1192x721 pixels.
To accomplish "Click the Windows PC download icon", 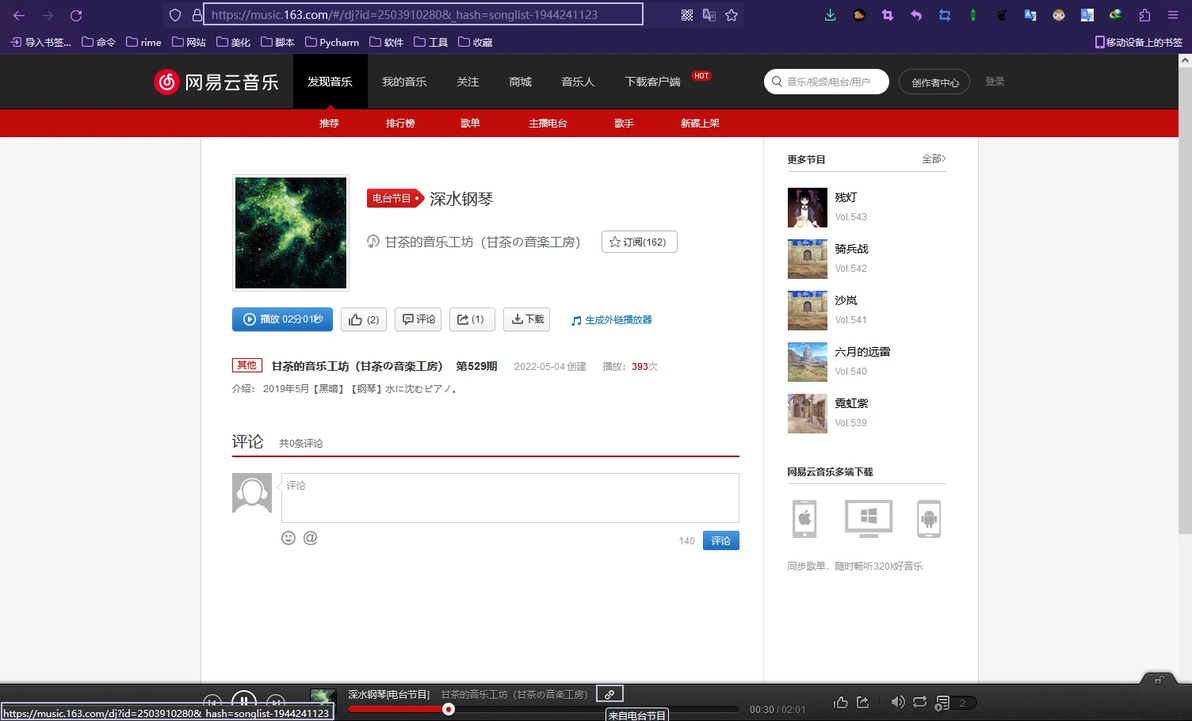I will pos(868,519).
